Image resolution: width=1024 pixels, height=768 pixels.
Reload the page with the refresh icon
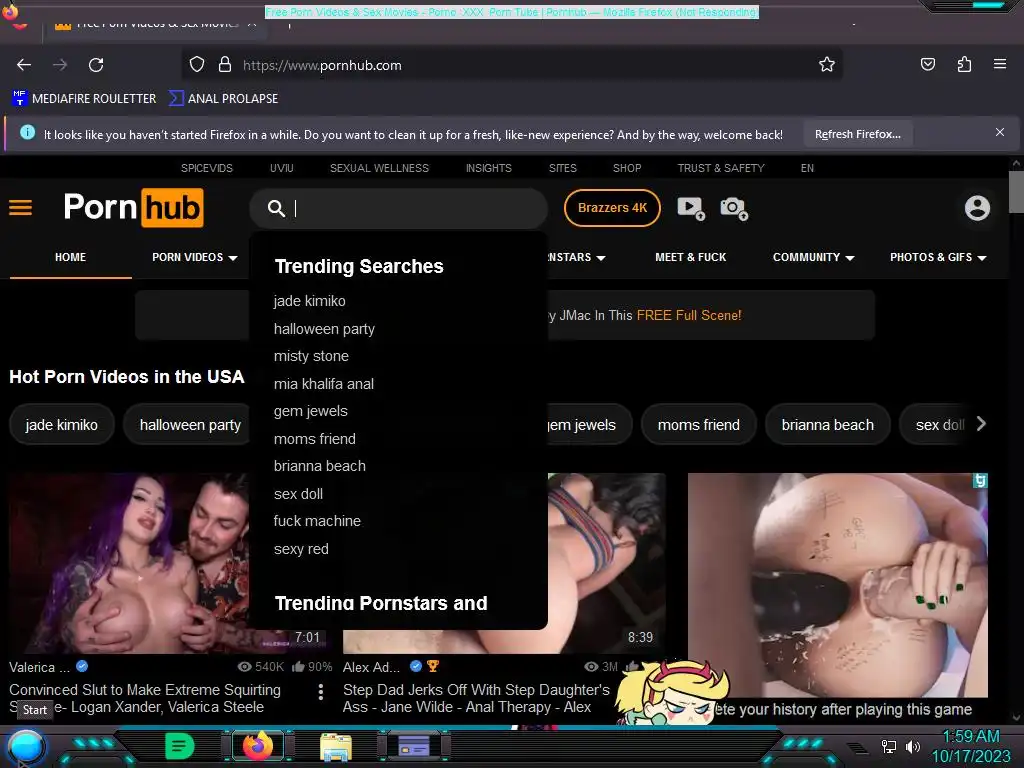tap(96, 65)
